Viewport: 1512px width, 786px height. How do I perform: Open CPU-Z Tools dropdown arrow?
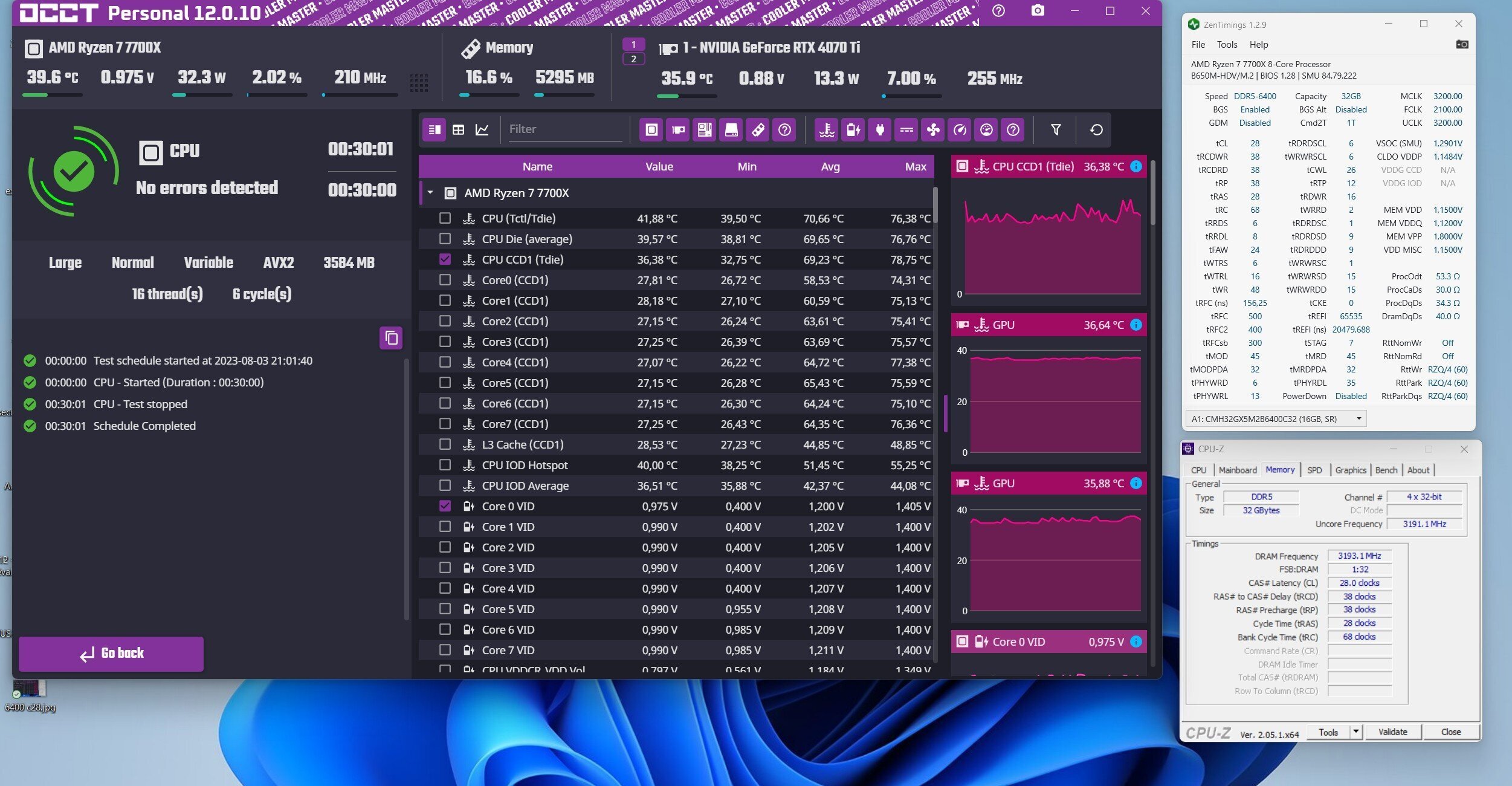tap(1356, 732)
